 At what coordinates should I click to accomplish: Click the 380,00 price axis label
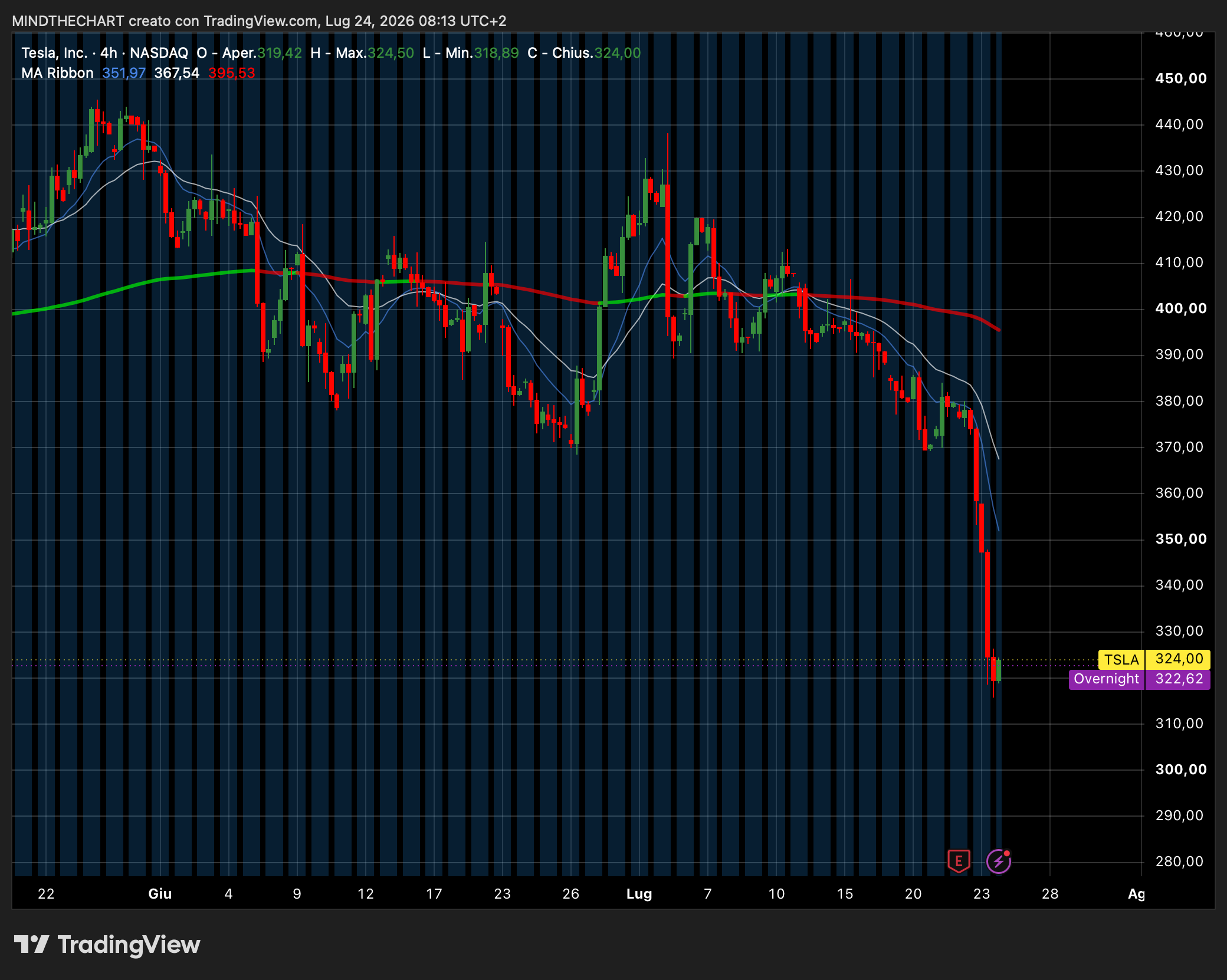click(1179, 401)
